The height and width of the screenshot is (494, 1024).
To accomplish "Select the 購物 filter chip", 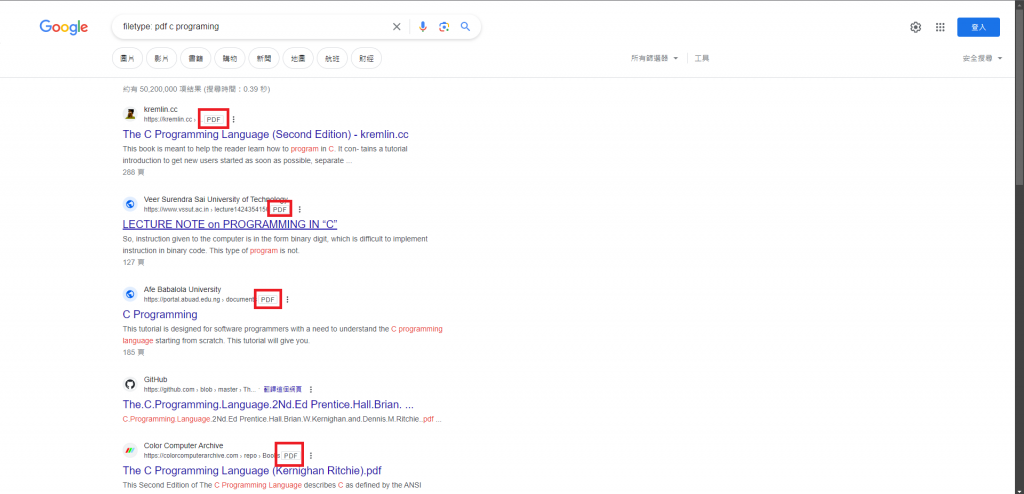I will tap(230, 58).
